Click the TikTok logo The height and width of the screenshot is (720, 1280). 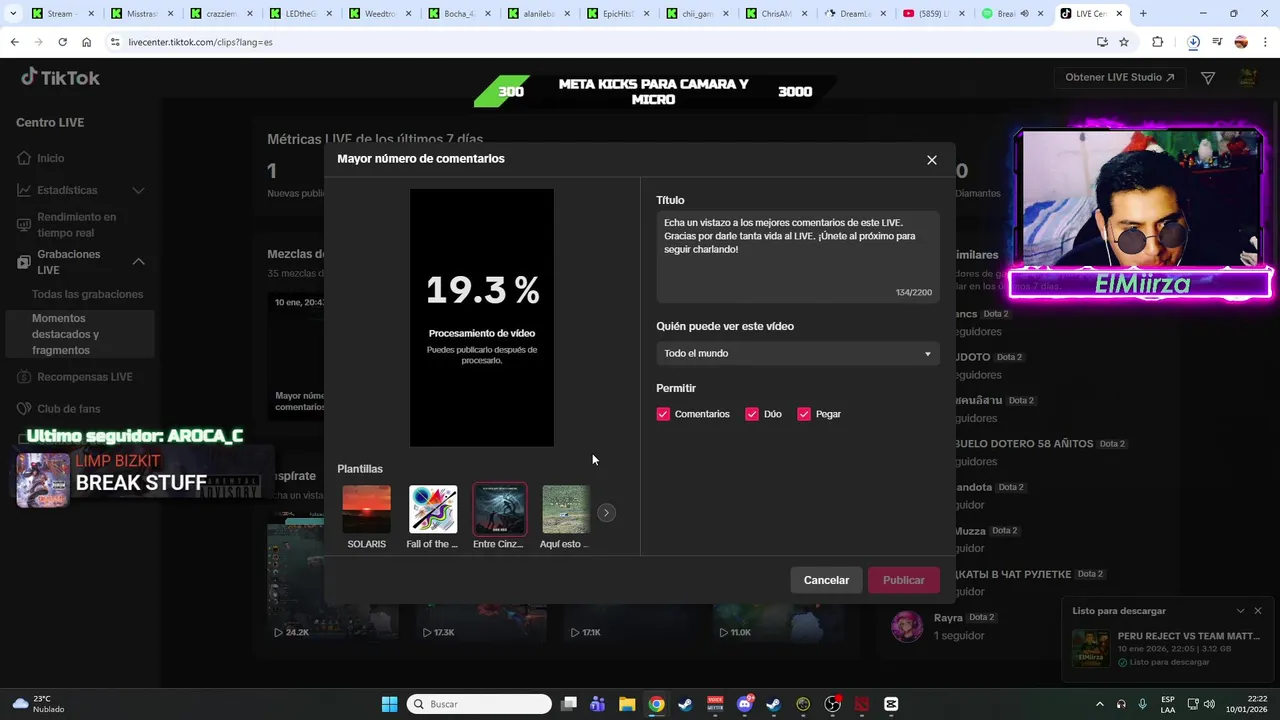[x=60, y=77]
